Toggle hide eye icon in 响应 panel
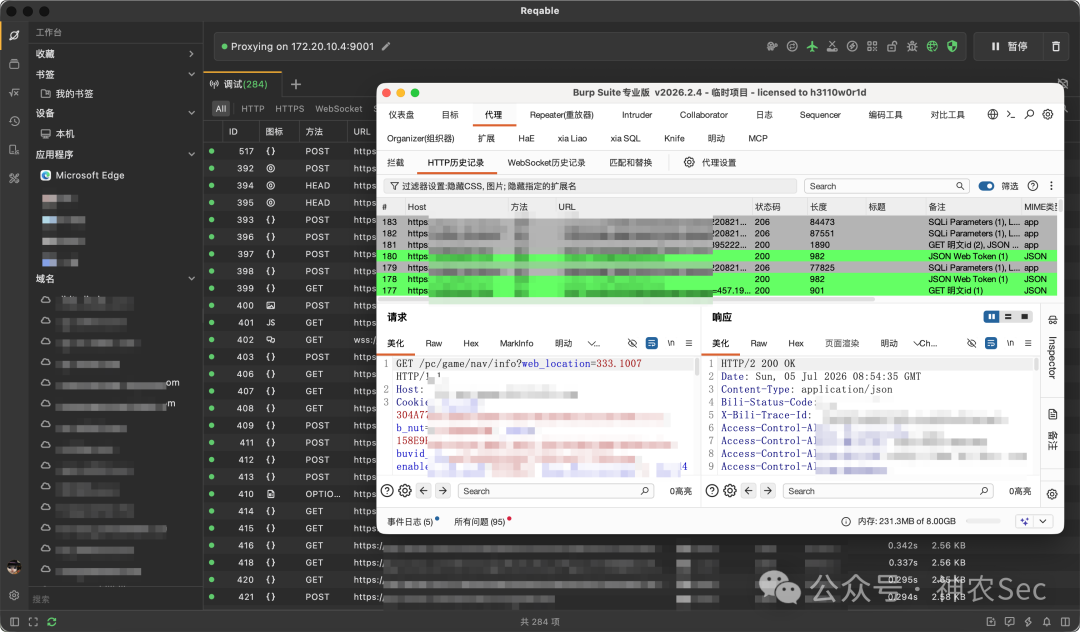Image resolution: width=1080 pixels, height=632 pixels. point(971,343)
